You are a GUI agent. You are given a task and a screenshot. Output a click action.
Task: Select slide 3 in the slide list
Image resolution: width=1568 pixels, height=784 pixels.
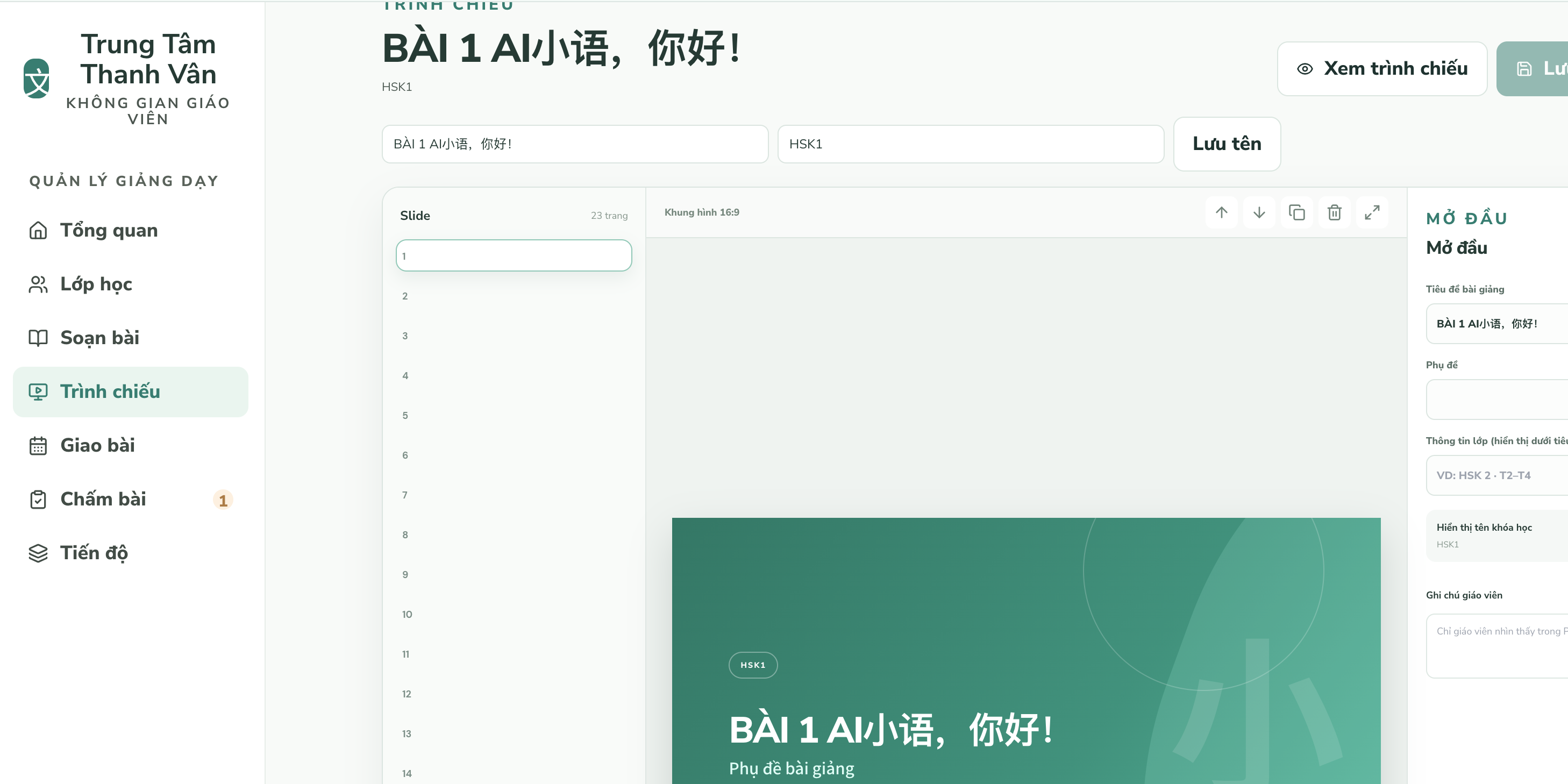[x=514, y=336]
